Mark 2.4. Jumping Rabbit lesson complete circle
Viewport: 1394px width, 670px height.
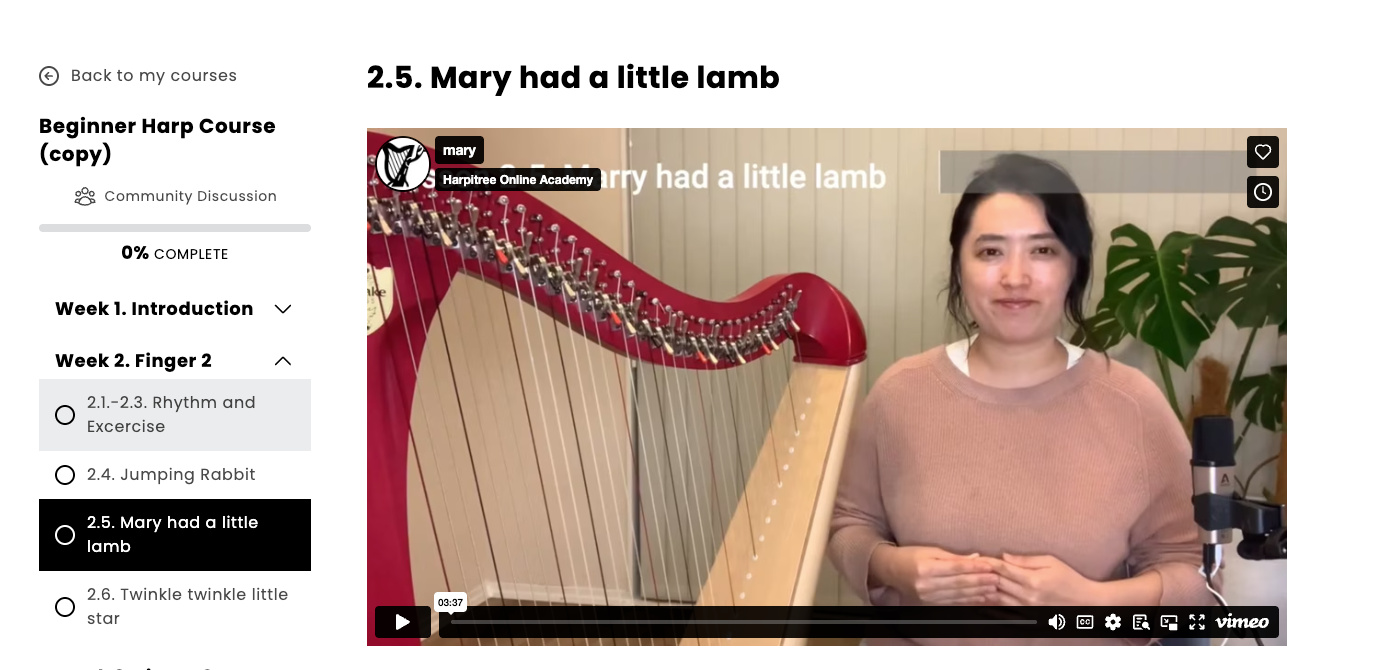[x=65, y=475]
